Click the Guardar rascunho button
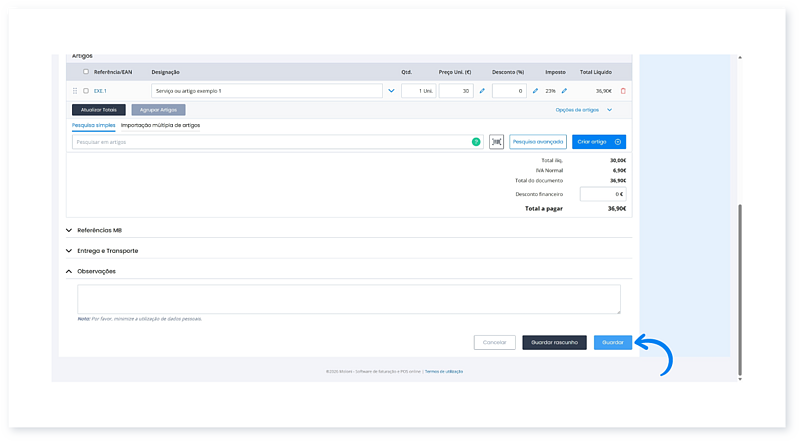Screen dimensions: 800x442 click(x=554, y=342)
